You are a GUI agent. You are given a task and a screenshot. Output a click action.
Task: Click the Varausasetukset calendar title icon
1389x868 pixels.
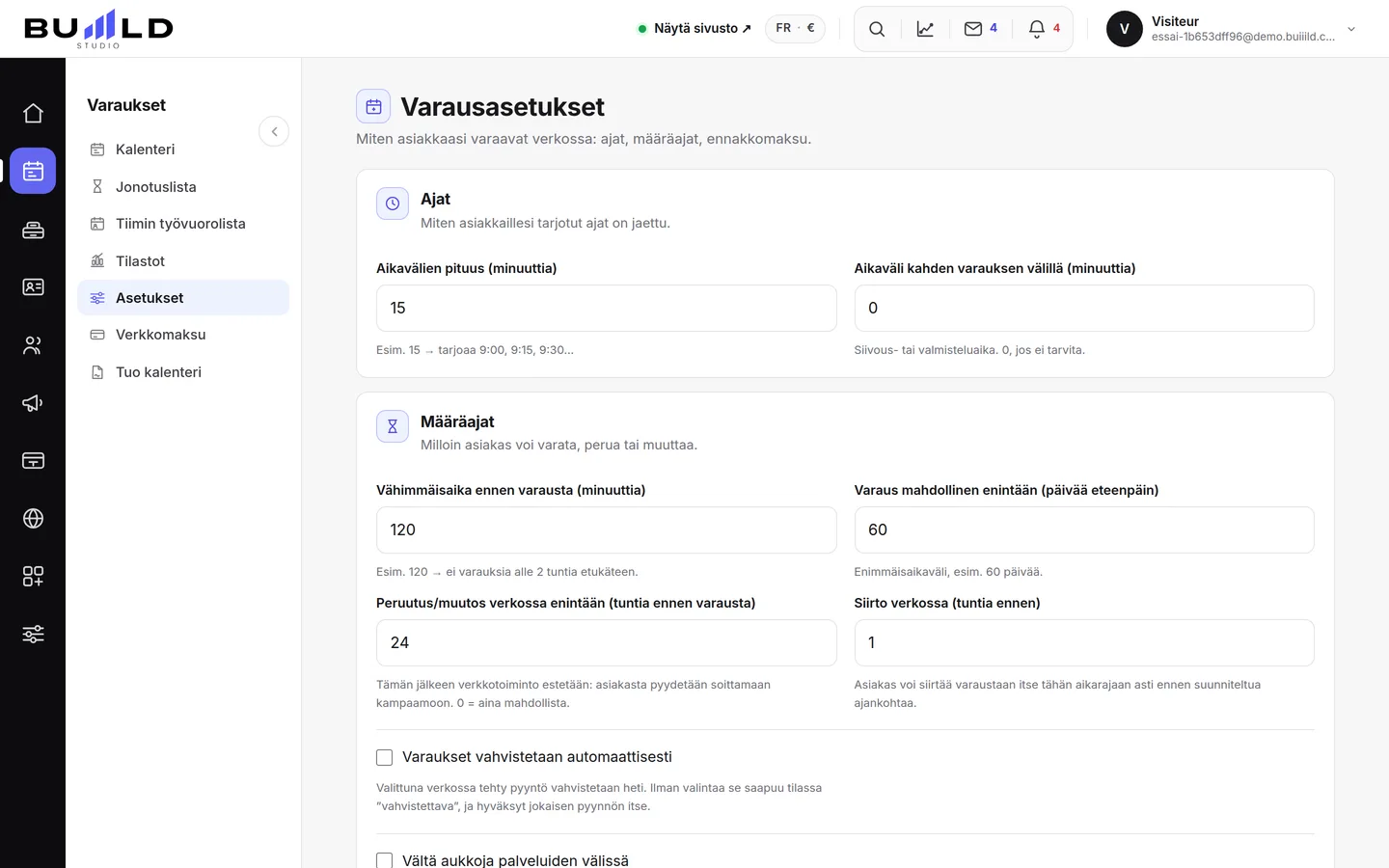pyautogui.click(x=373, y=106)
